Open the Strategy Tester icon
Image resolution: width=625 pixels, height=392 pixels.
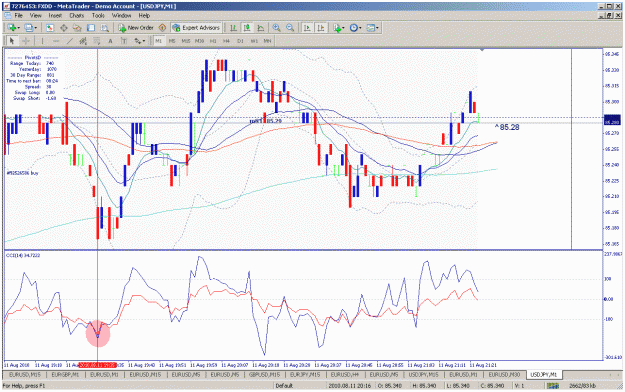(104, 28)
